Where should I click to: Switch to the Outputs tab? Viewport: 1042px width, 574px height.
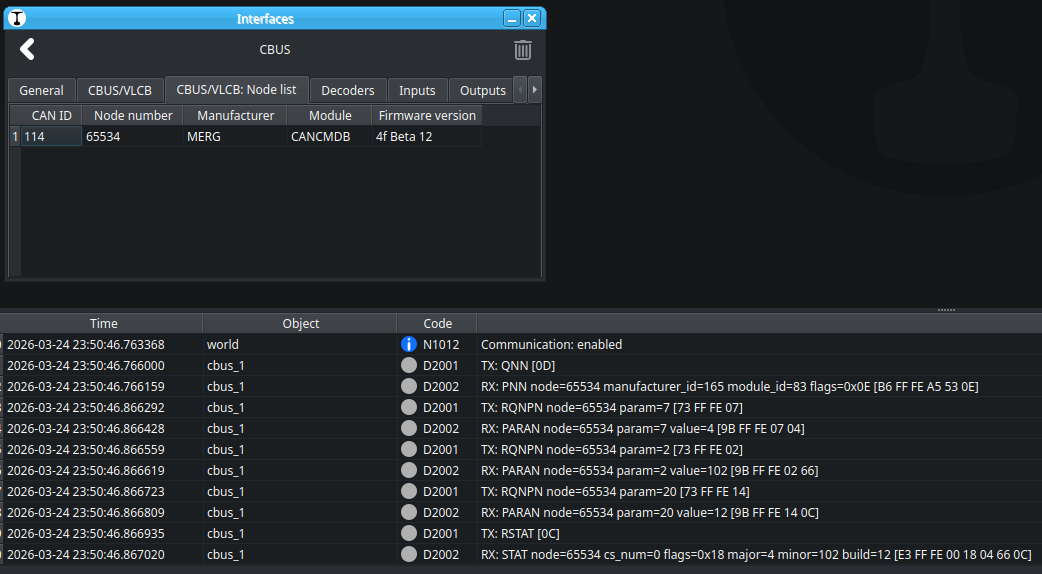[x=482, y=90]
